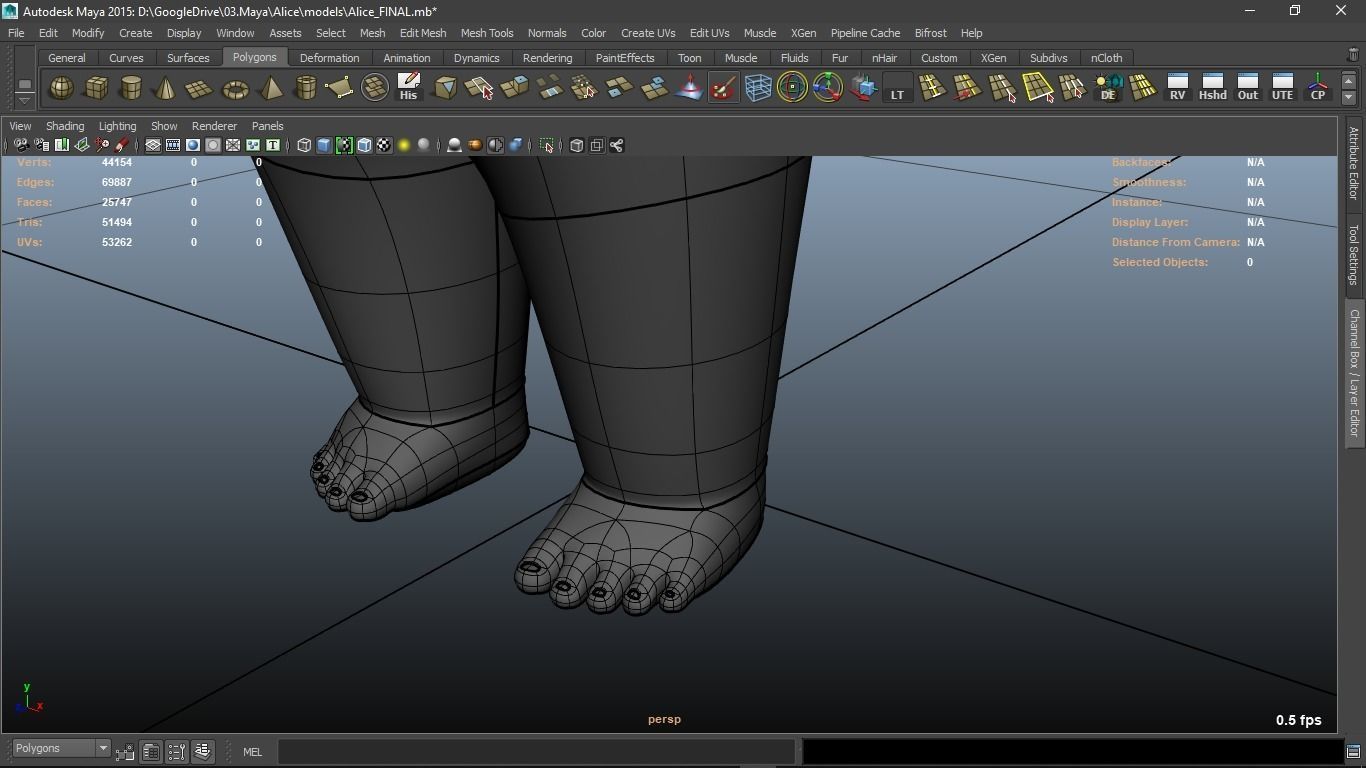
Task: Switch to the Deformation shelf tab
Action: [329, 58]
